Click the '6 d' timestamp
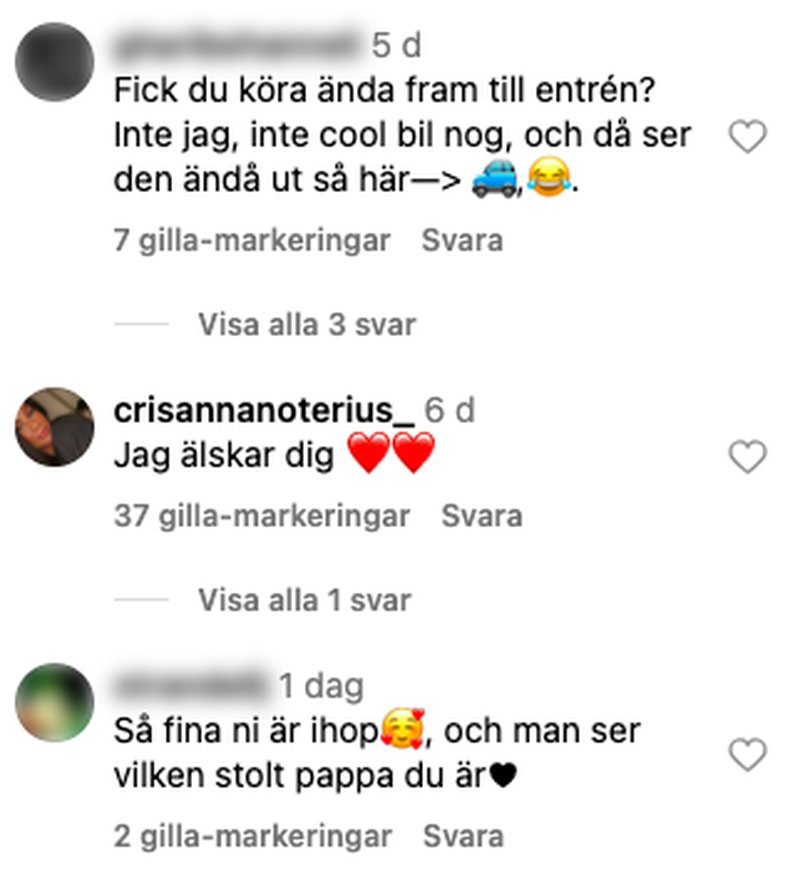The width and height of the screenshot is (800, 884). pyautogui.click(x=449, y=410)
